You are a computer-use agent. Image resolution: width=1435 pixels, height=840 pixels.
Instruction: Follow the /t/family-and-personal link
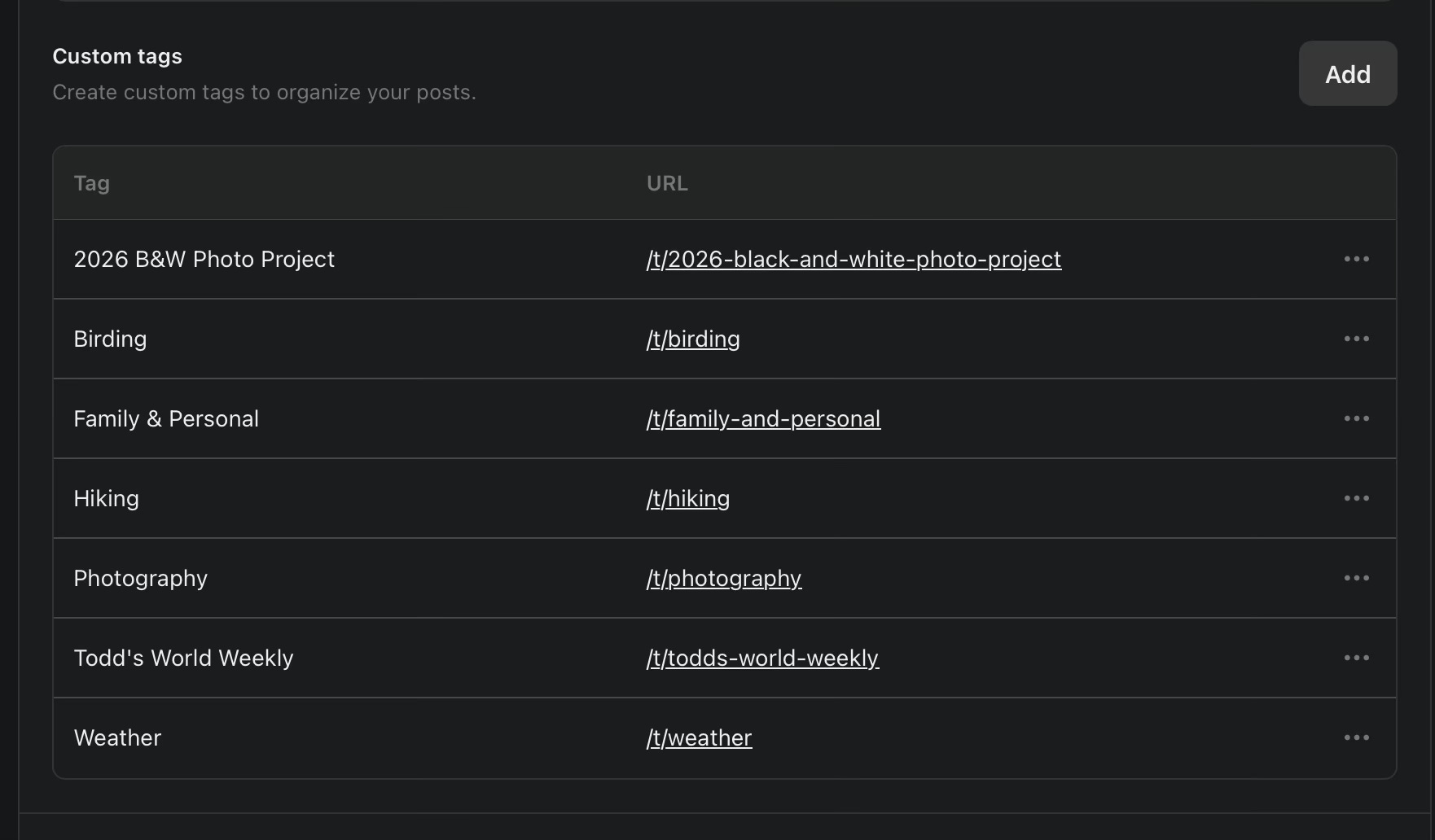click(x=763, y=418)
